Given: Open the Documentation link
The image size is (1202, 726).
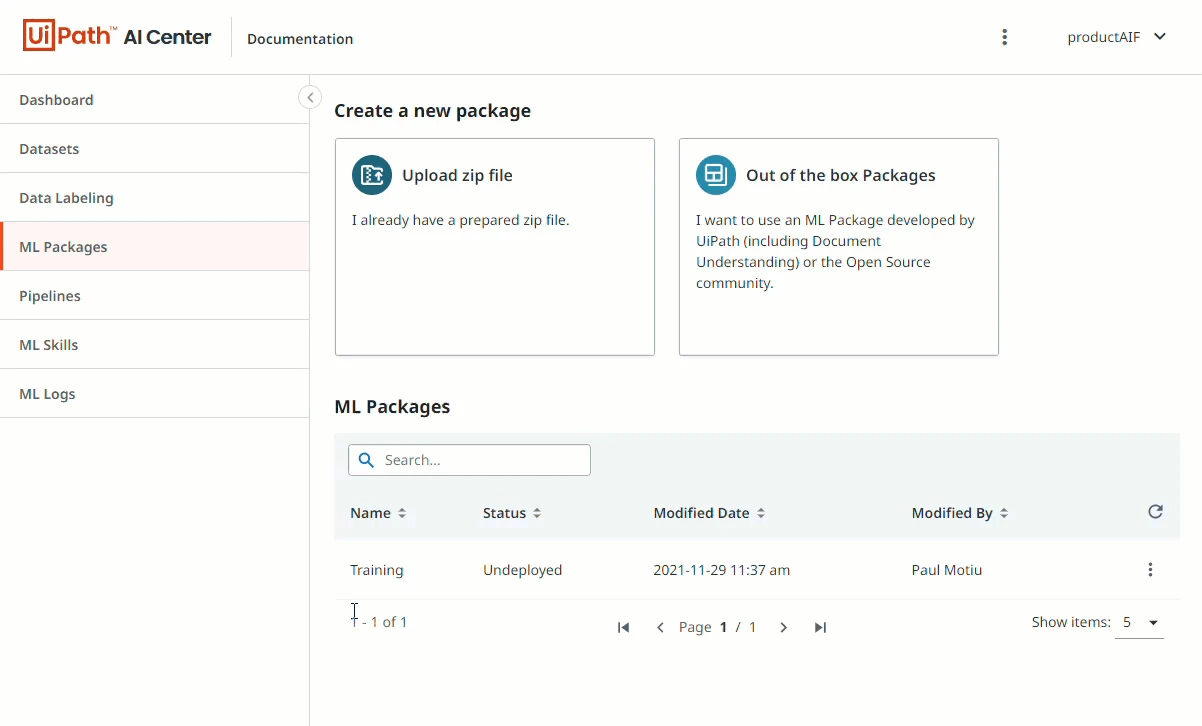Looking at the screenshot, I should point(300,39).
